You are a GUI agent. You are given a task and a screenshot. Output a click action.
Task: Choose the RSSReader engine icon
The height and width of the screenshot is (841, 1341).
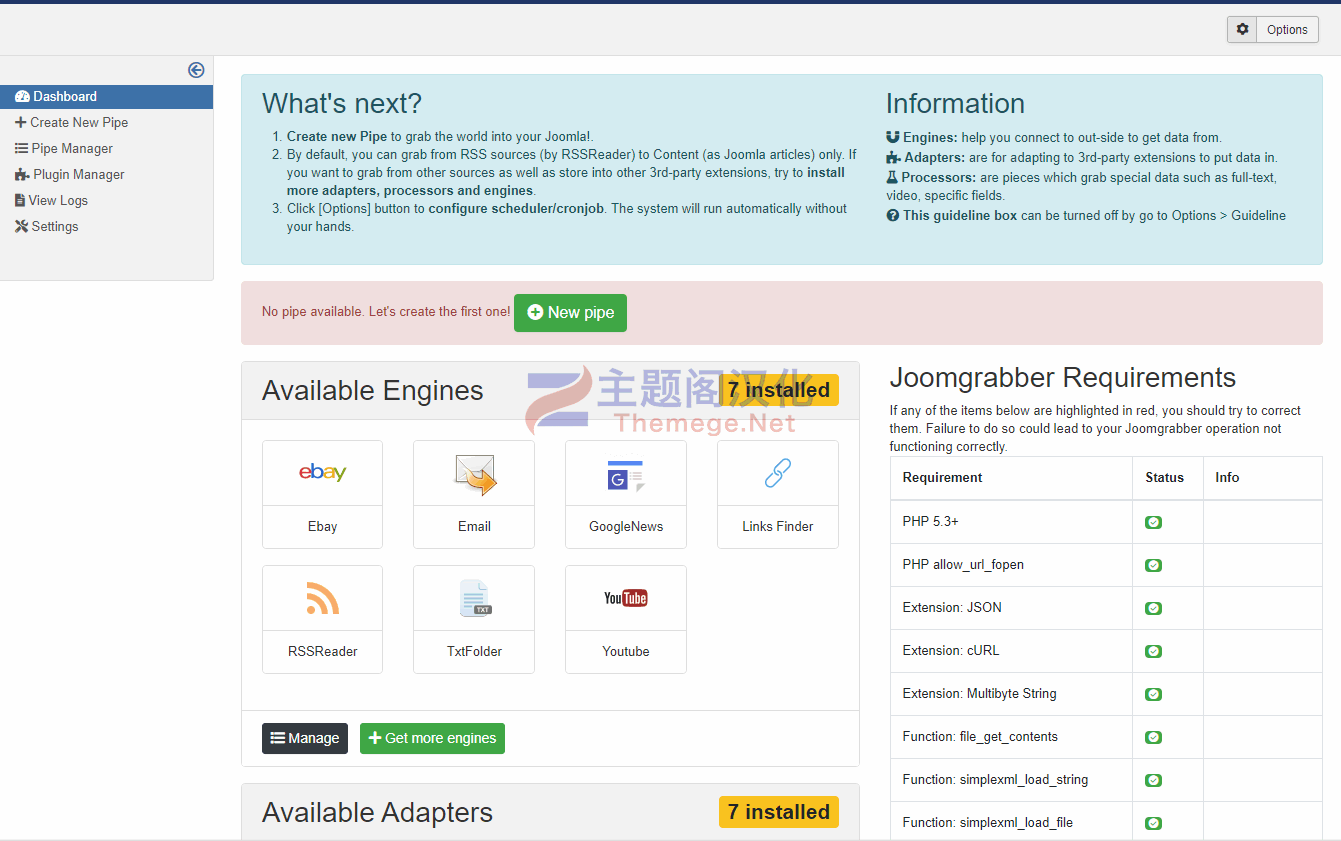pos(322,598)
